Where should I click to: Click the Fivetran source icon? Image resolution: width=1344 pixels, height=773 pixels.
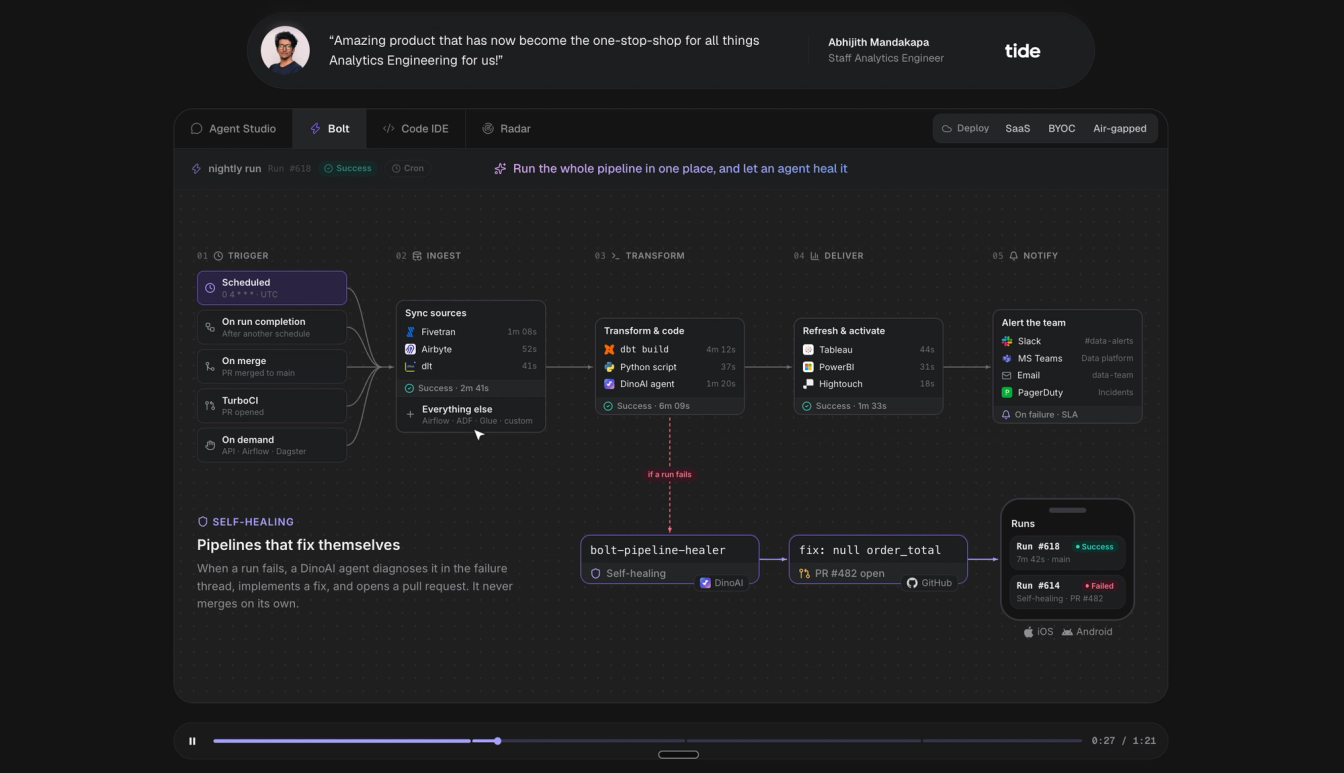click(x=410, y=332)
